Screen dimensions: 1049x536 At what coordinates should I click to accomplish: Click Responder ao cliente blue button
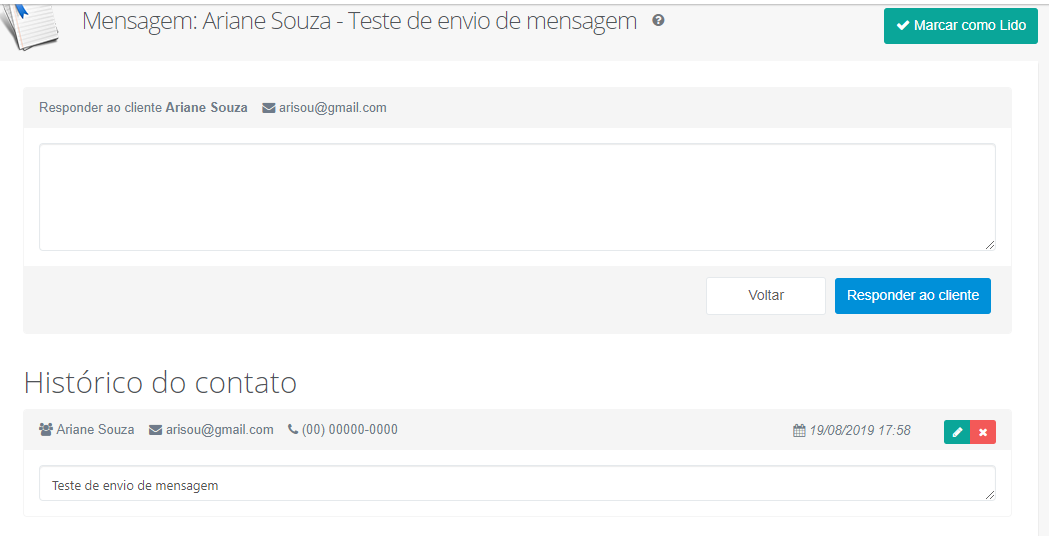(x=913, y=296)
